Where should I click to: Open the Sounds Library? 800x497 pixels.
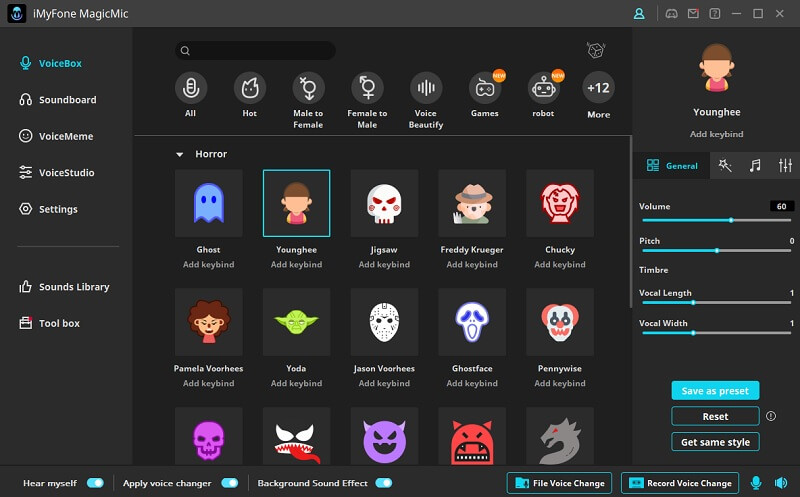click(x=64, y=287)
